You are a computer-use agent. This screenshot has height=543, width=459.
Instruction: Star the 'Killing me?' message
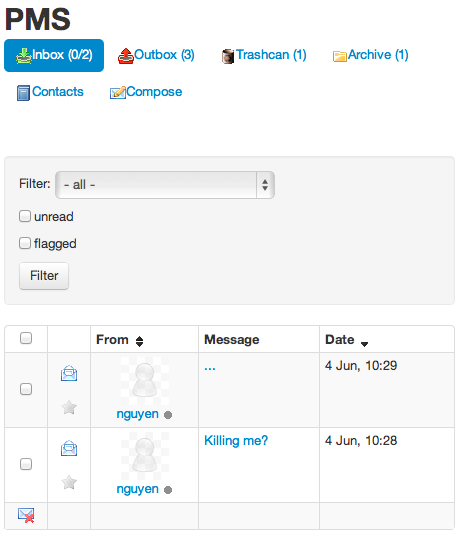[x=69, y=482]
